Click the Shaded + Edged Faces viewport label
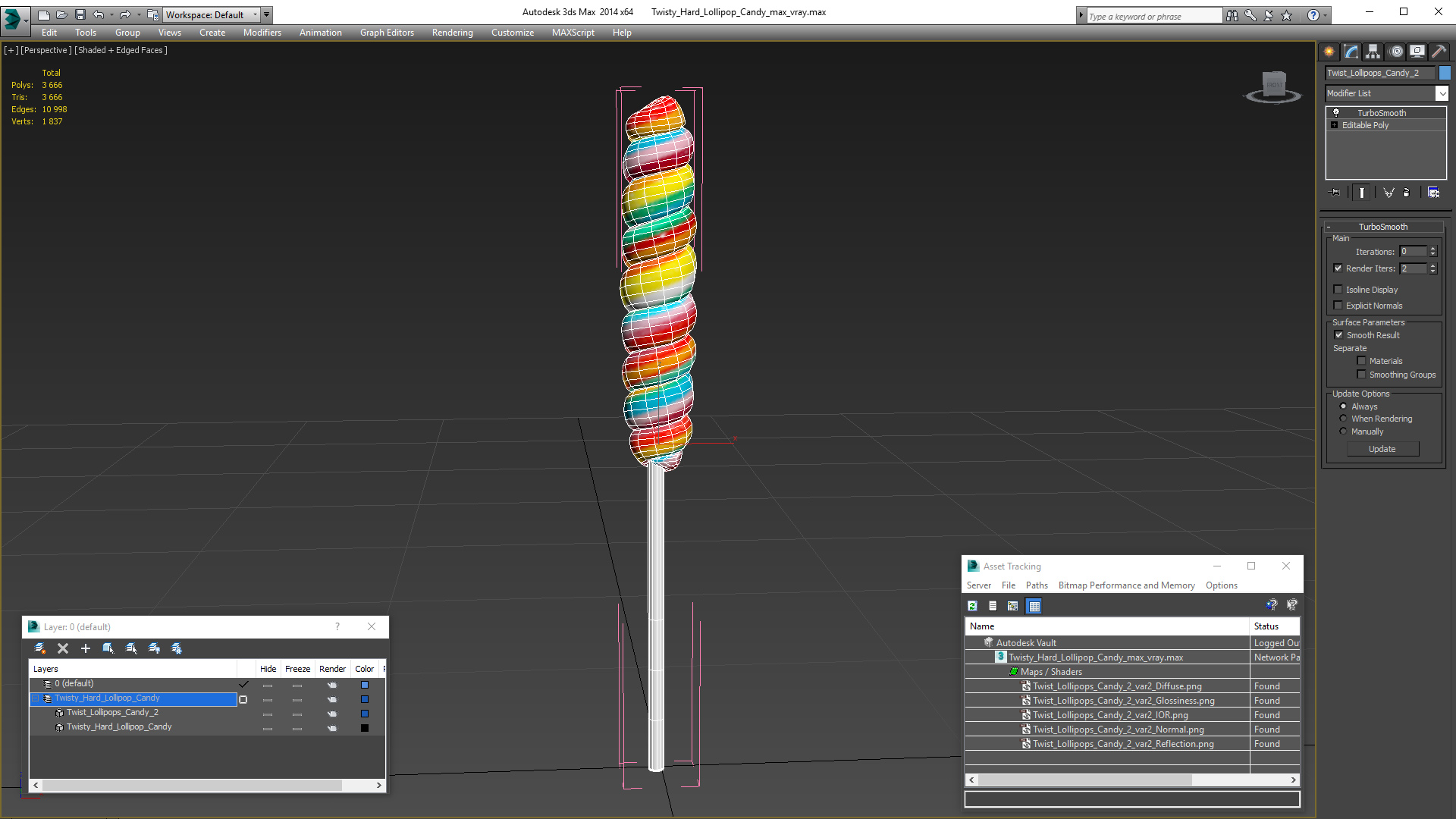This screenshot has width=1456, height=819. (121, 50)
